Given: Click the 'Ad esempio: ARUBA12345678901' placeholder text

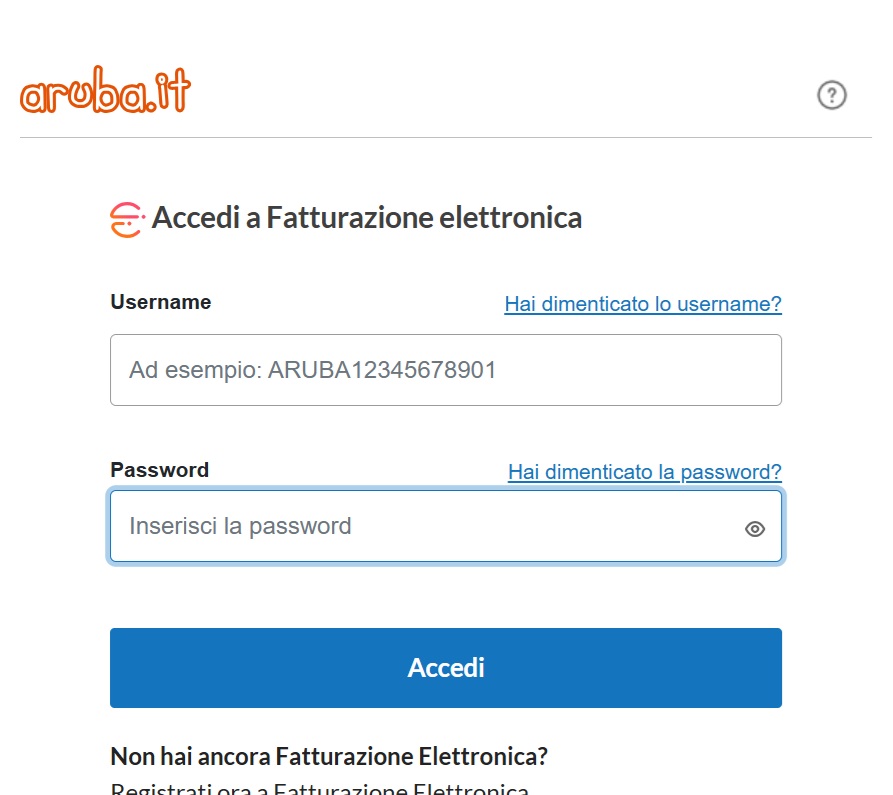Looking at the screenshot, I should 312,371.
